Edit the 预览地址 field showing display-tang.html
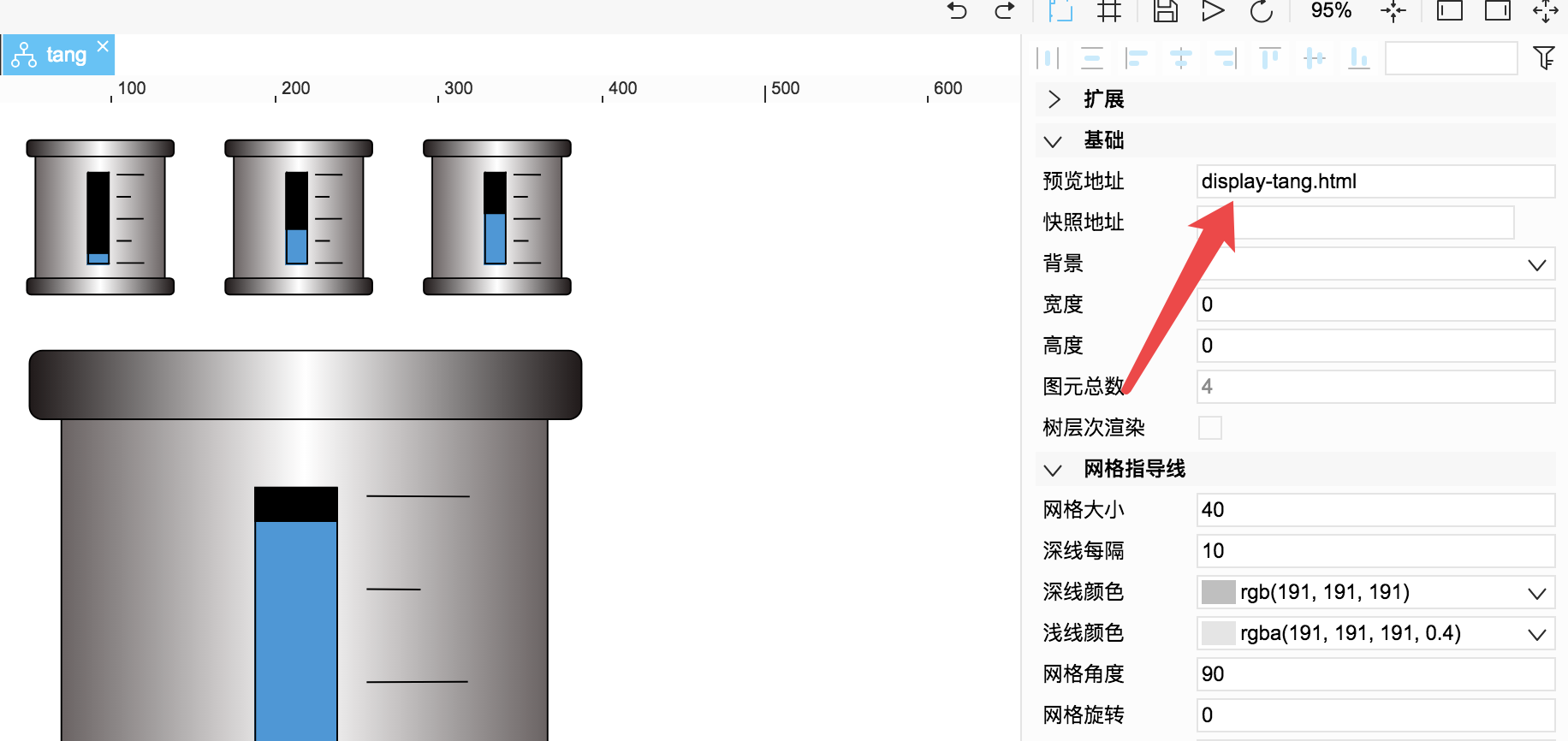Viewport: 1568px width, 741px height. click(1375, 181)
